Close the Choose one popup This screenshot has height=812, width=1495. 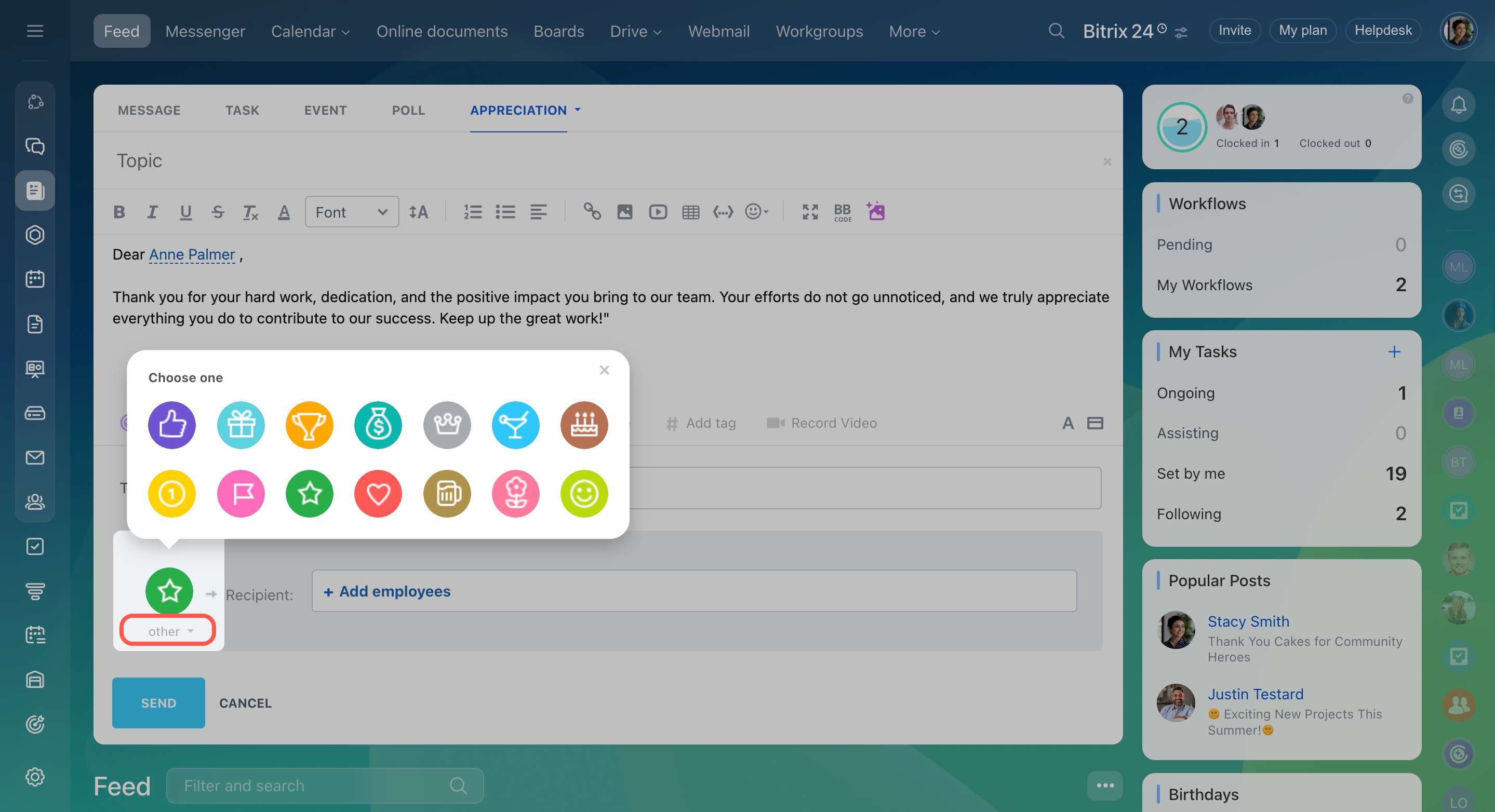coord(604,370)
